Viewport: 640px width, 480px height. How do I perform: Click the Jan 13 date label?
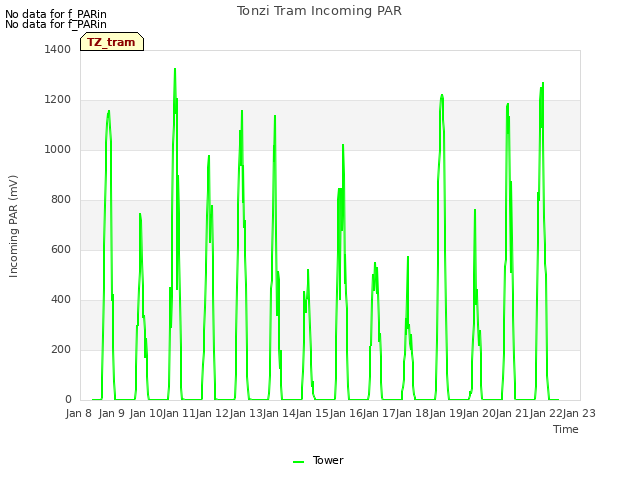coord(246,413)
